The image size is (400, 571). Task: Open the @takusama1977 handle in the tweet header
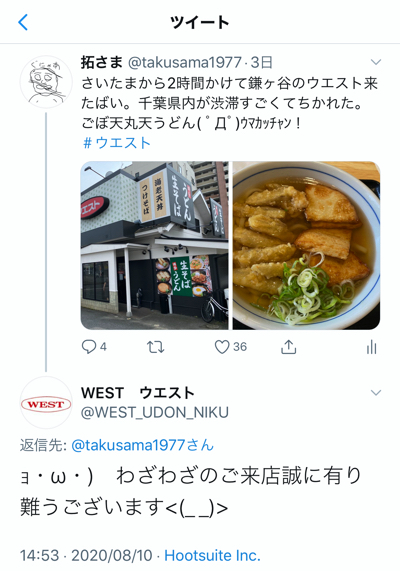point(185,62)
